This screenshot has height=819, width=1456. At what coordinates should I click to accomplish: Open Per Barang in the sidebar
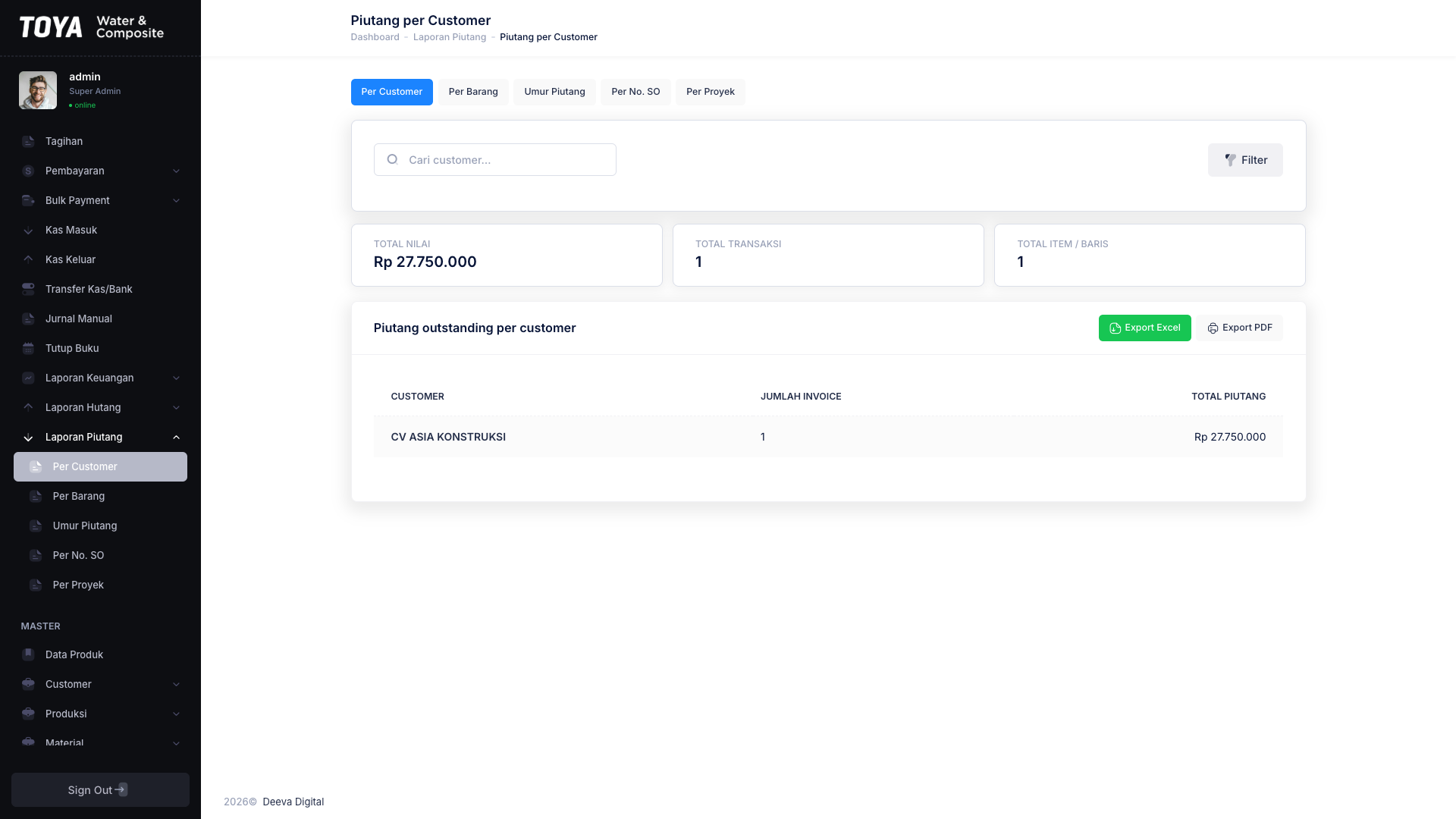point(100,497)
